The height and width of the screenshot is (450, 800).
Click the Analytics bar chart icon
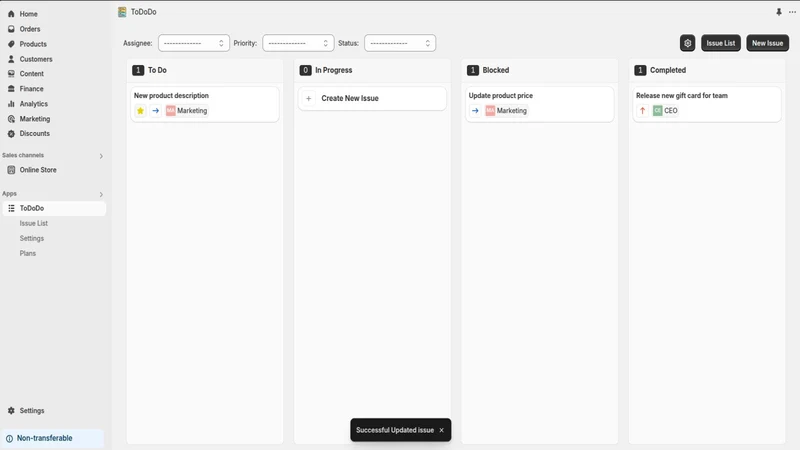pos(11,104)
